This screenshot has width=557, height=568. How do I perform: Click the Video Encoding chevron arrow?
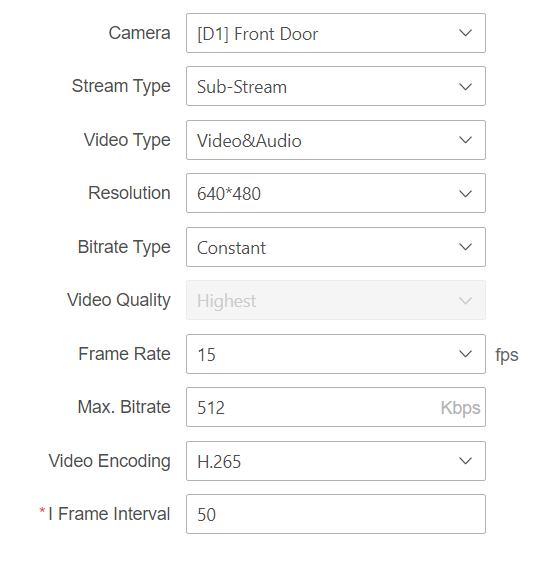(465, 461)
